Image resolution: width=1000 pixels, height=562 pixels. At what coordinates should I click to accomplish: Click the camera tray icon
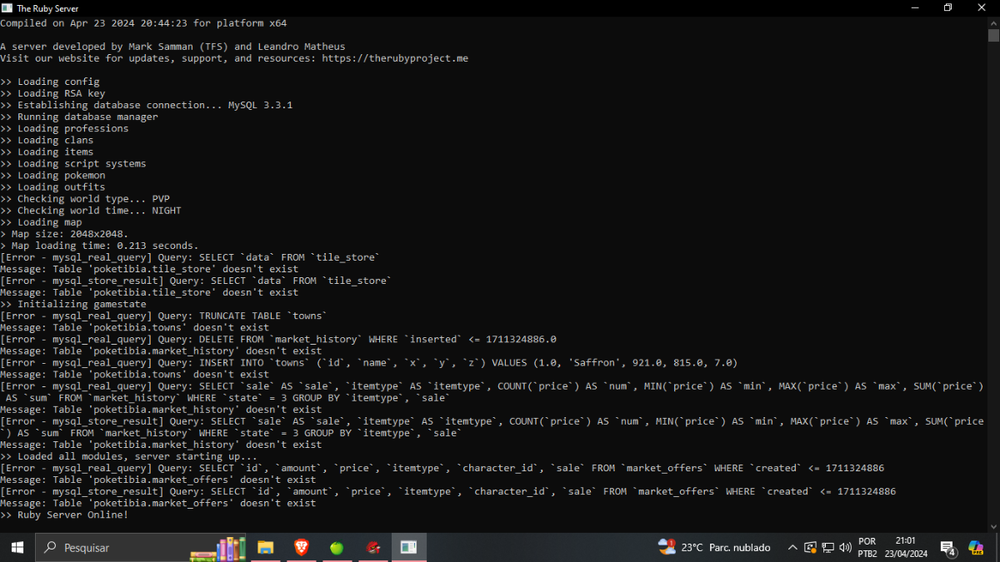pos(810,547)
